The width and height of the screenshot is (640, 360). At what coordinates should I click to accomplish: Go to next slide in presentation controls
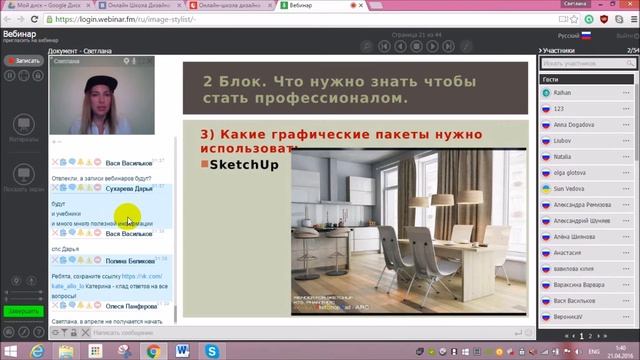click(432, 47)
